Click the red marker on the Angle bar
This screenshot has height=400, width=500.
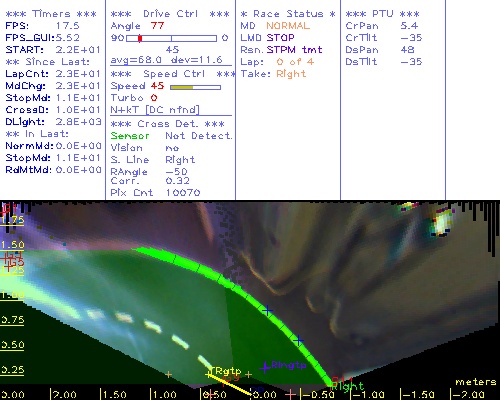[140, 38]
